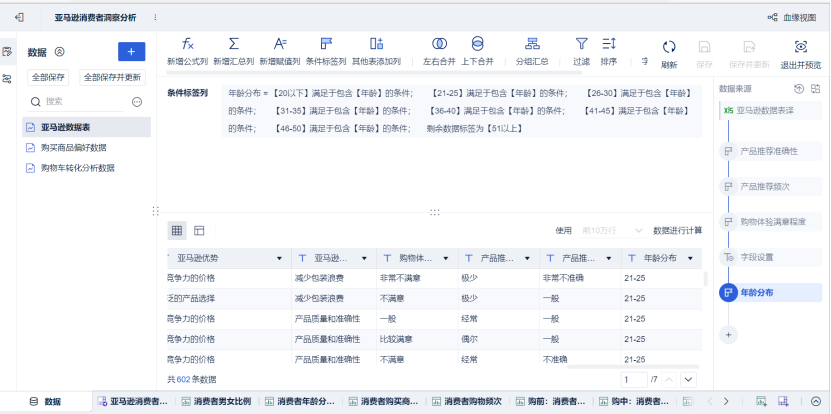Viewport: 831px width, 414px height.
Task: Switch to the 数据 bottom tab
Action: 46,401
